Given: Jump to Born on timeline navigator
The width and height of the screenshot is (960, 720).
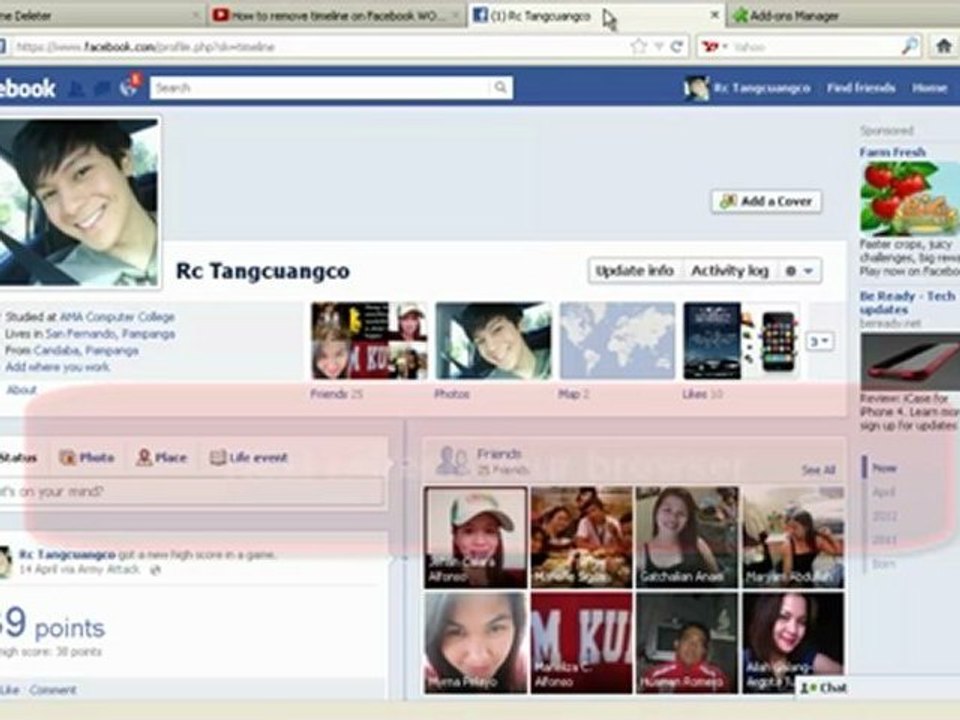Looking at the screenshot, I should (883, 563).
